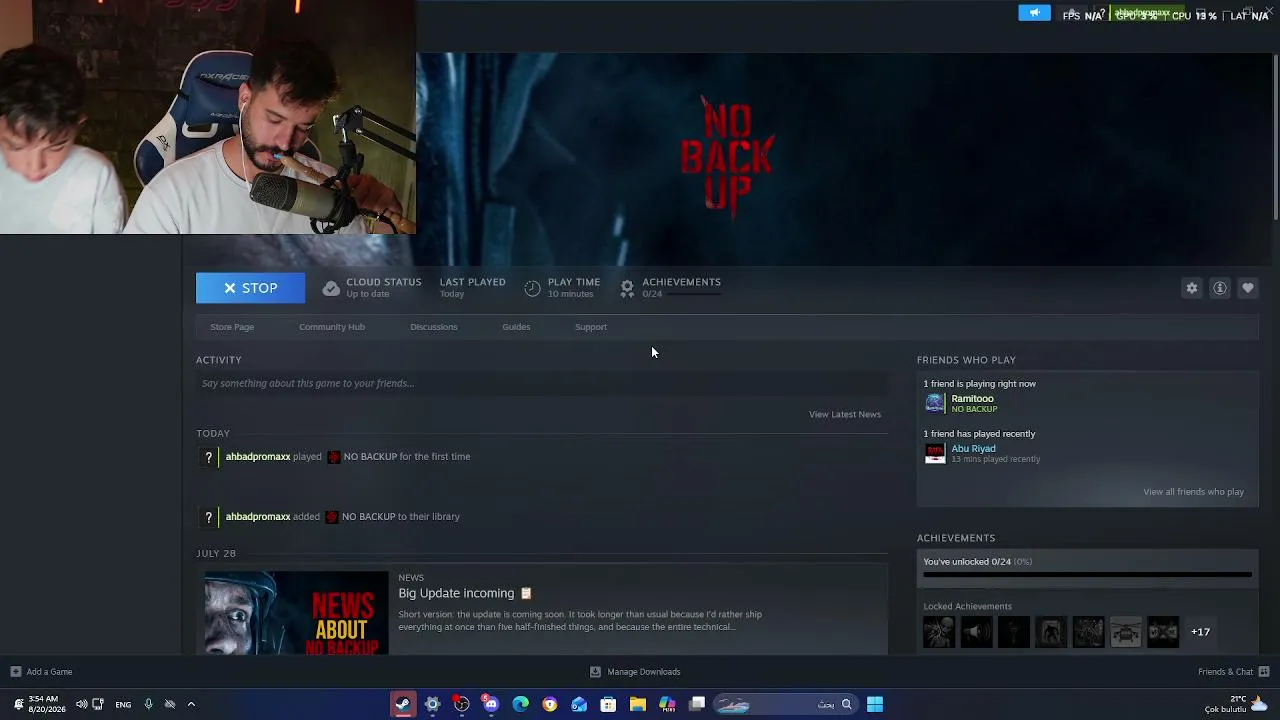This screenshot has width=1280, height=720.
Task: Click Add a Game at bottom left
Action: click(x=41, y=672)
